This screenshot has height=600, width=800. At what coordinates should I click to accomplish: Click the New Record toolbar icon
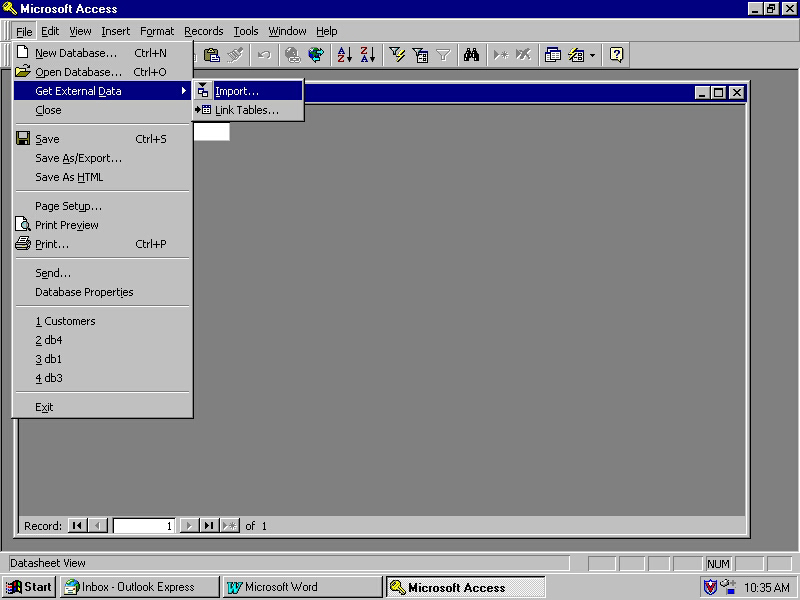tap(501, 55)
